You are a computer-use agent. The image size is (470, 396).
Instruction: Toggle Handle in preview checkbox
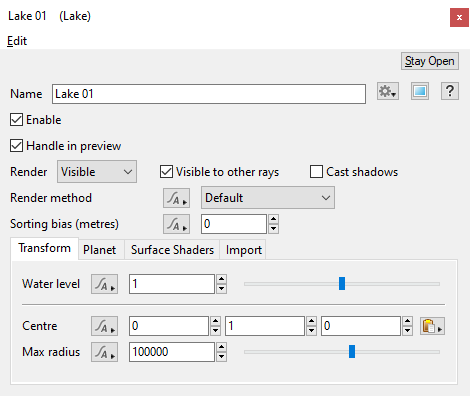pos(16,146)
